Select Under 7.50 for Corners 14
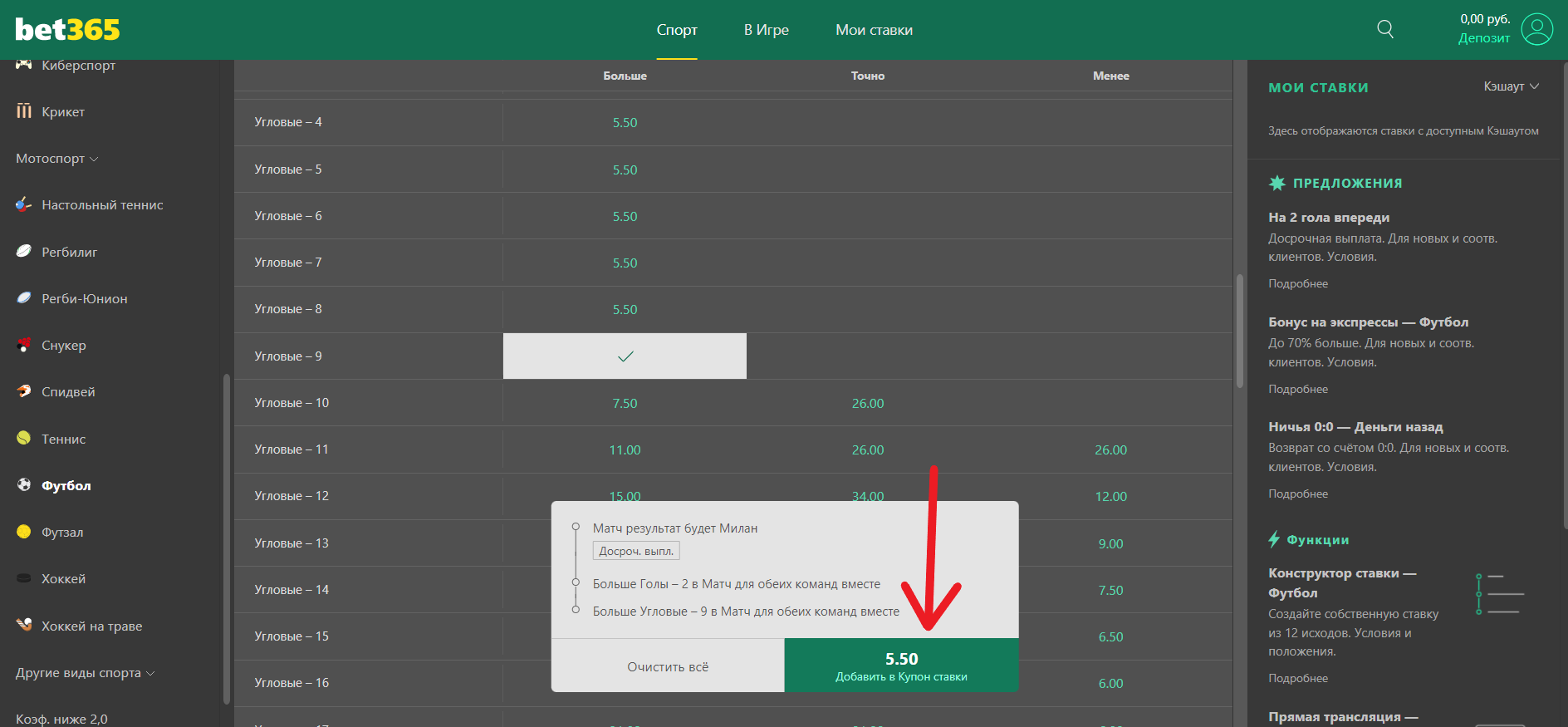This screenshot has height=727, width=1568. click(1110, 590)
